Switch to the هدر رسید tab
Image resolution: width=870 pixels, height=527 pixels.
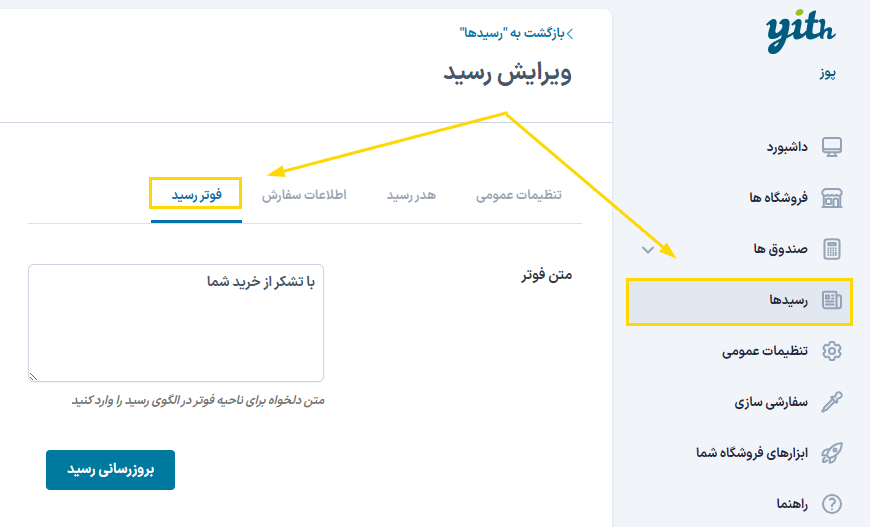tap(411, 195)
